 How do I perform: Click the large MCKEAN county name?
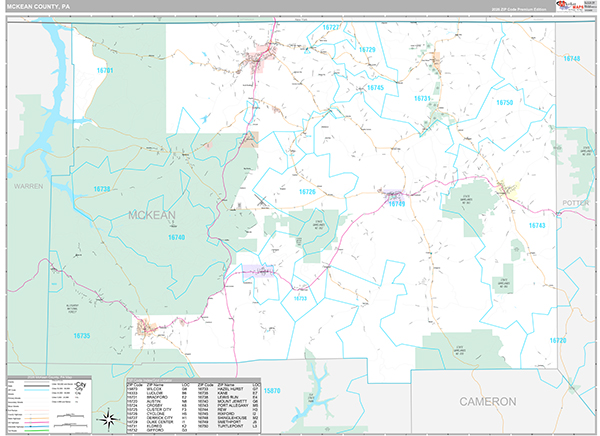pyautogui.click(x=152, y=215)
